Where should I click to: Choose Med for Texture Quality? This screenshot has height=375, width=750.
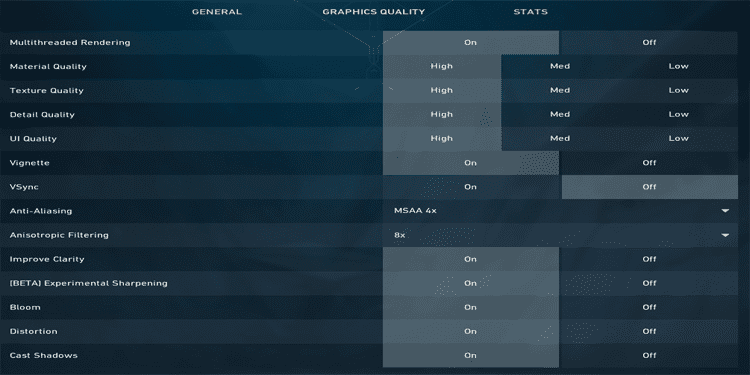(560, 90)
